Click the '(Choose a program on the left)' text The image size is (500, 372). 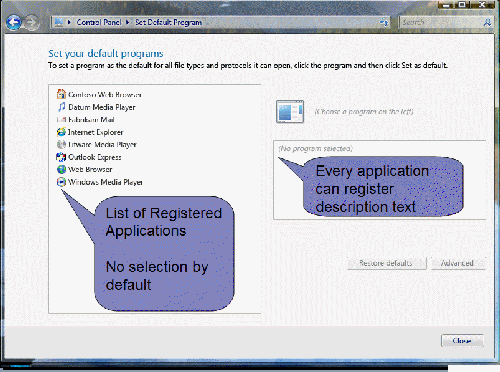click(x=364, y=111)
